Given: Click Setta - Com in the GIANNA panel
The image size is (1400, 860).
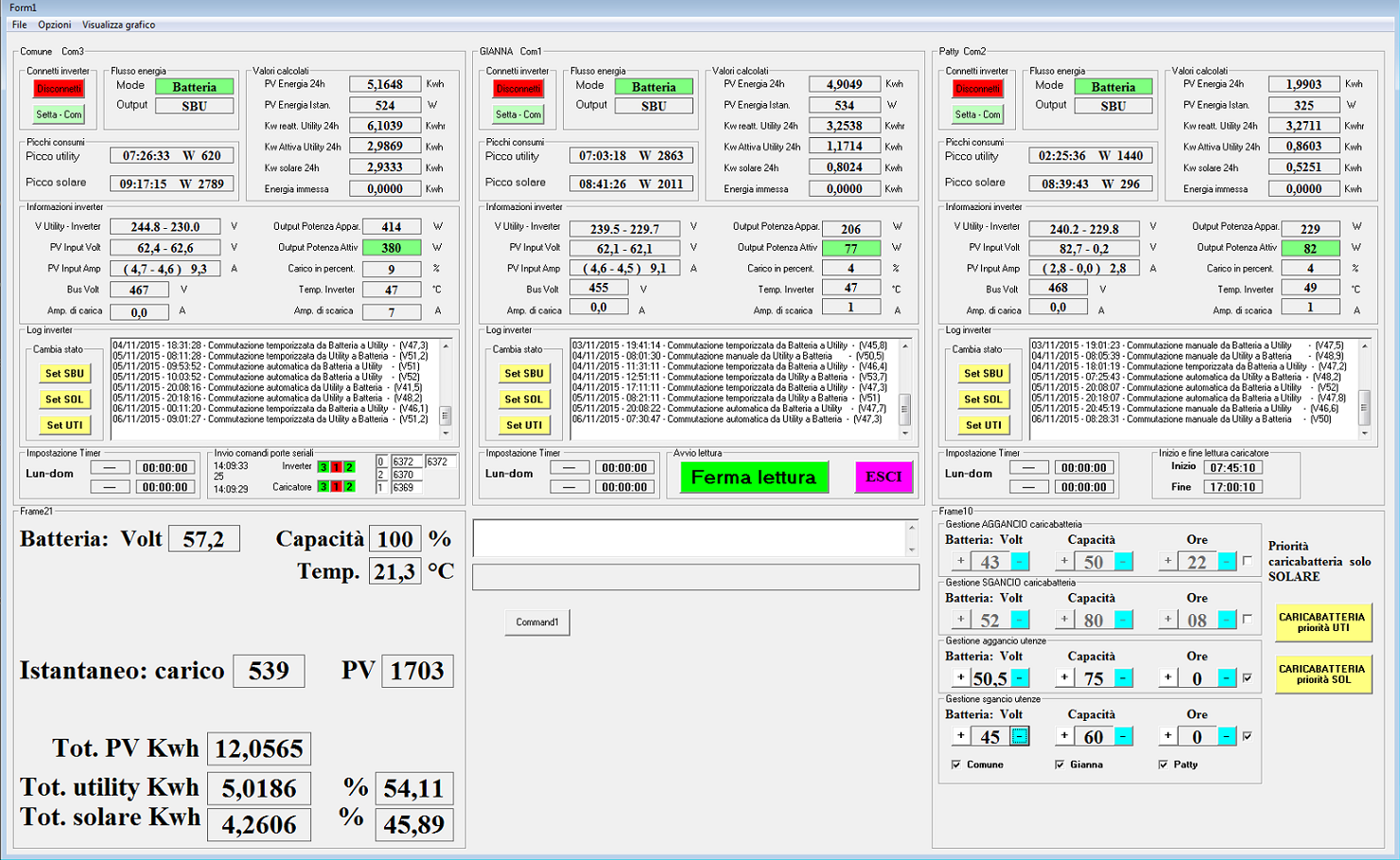Looking at the screenshot, I should [x=518, y=114].
